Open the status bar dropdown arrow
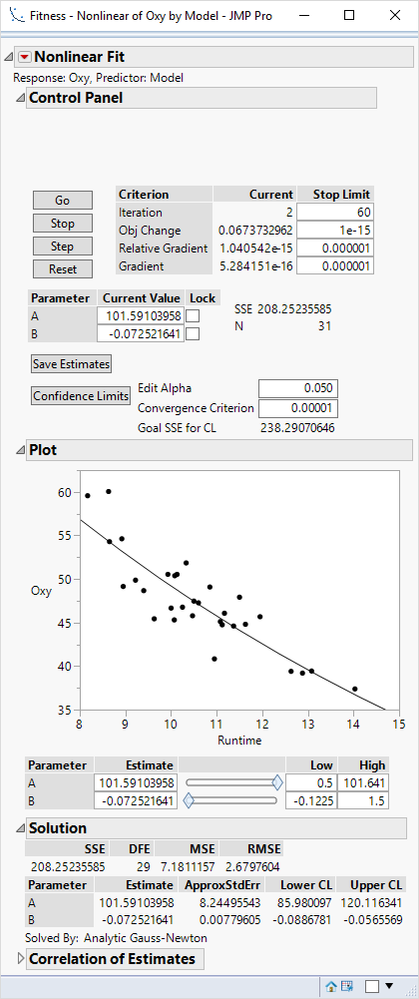Image resolution: width=419 pixels, height=999 pixels. tap(390, 986)
